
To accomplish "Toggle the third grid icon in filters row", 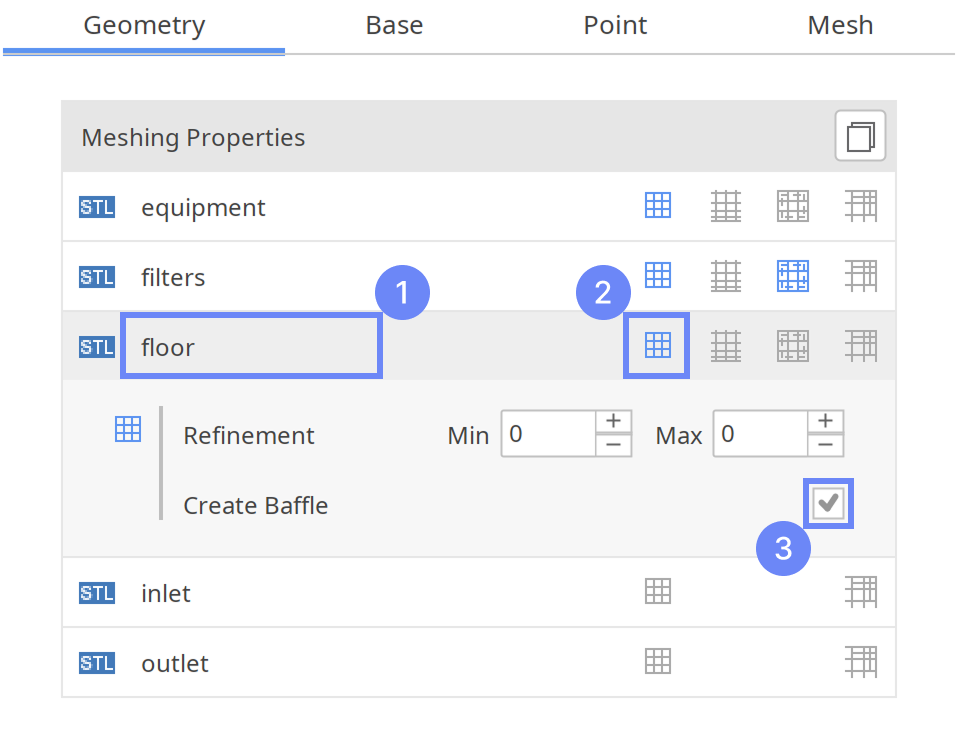I will tap(792, 276).
